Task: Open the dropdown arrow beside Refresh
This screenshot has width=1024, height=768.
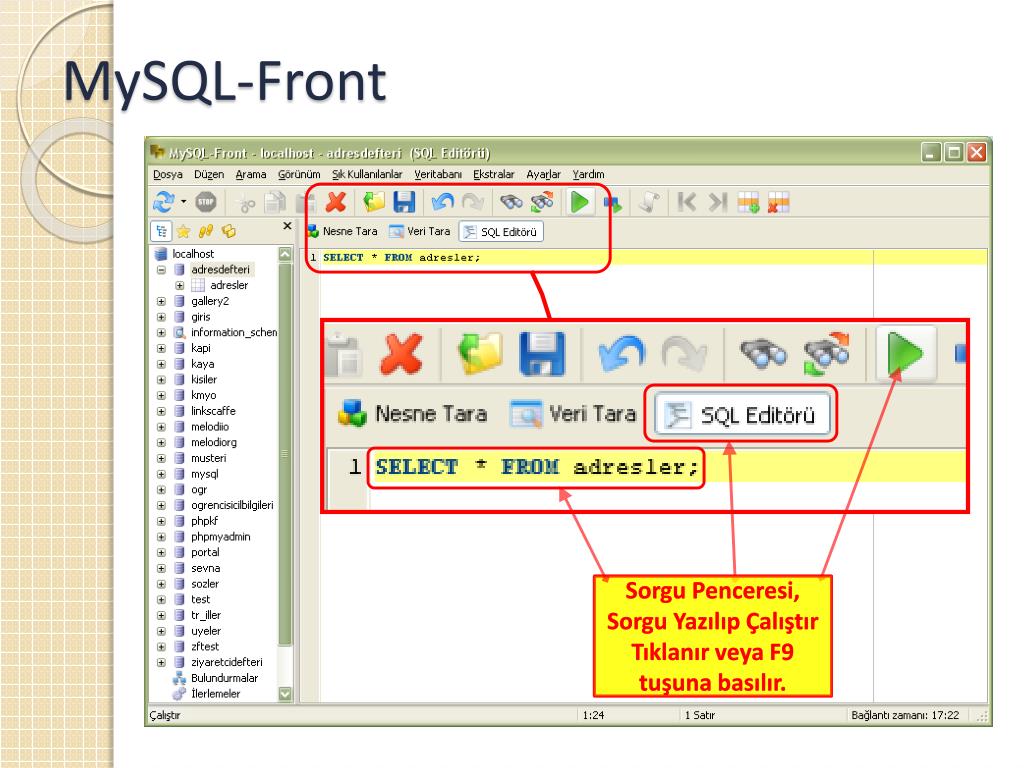Action: coord(184,202)
